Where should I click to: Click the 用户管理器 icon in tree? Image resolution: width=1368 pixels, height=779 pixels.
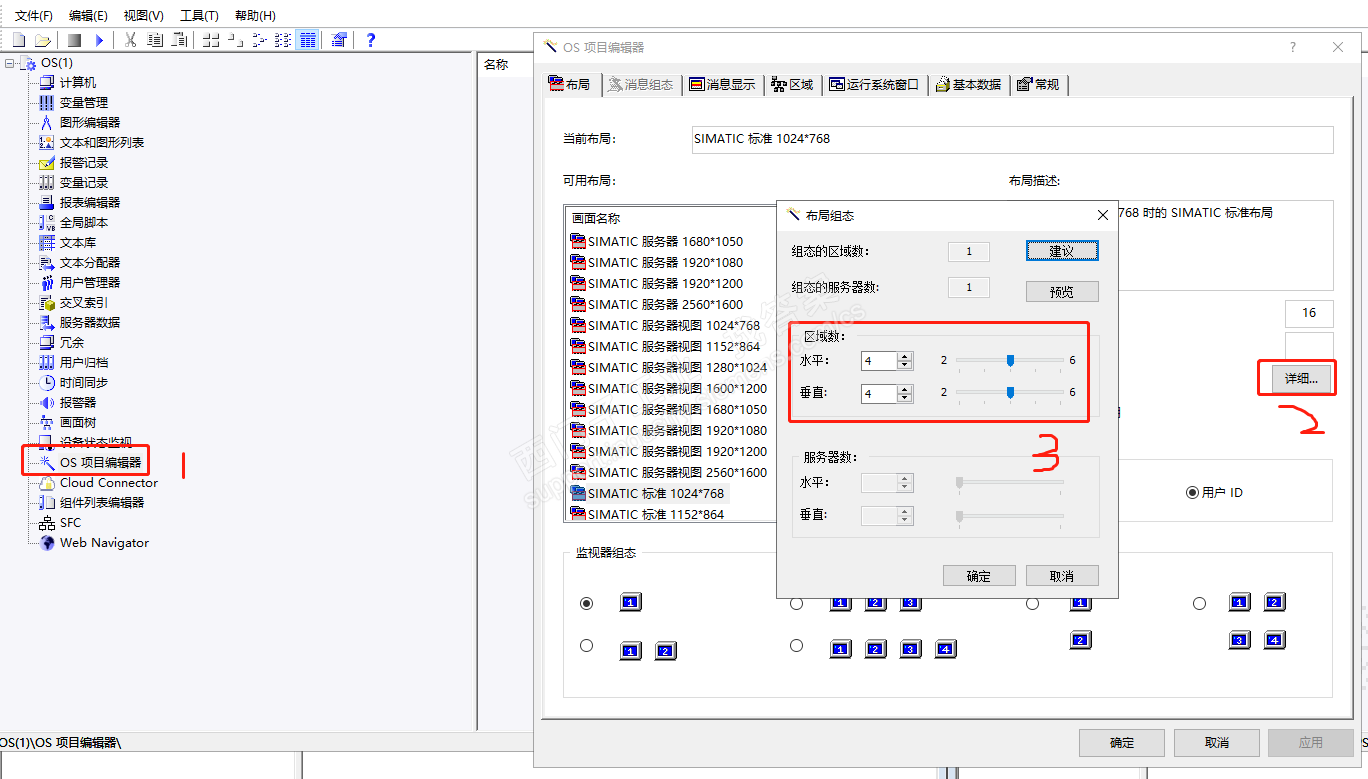click(x=47, y=282)
